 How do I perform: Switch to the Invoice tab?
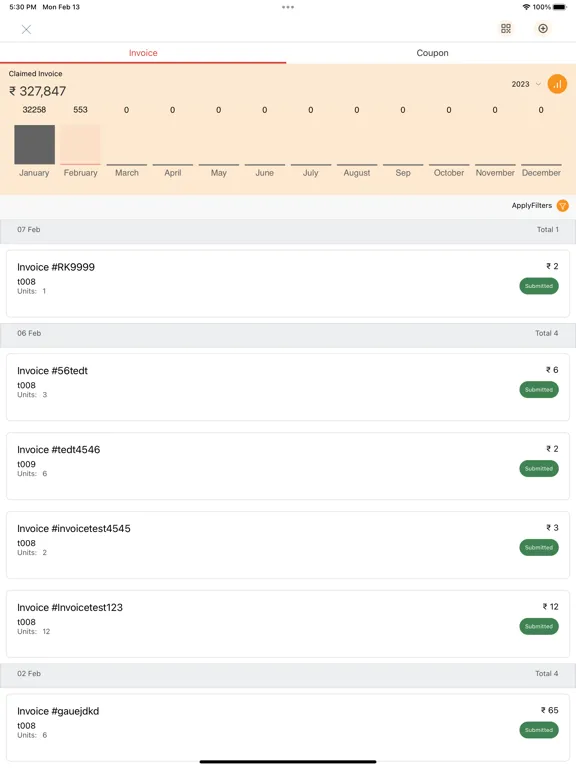[143, 53]
